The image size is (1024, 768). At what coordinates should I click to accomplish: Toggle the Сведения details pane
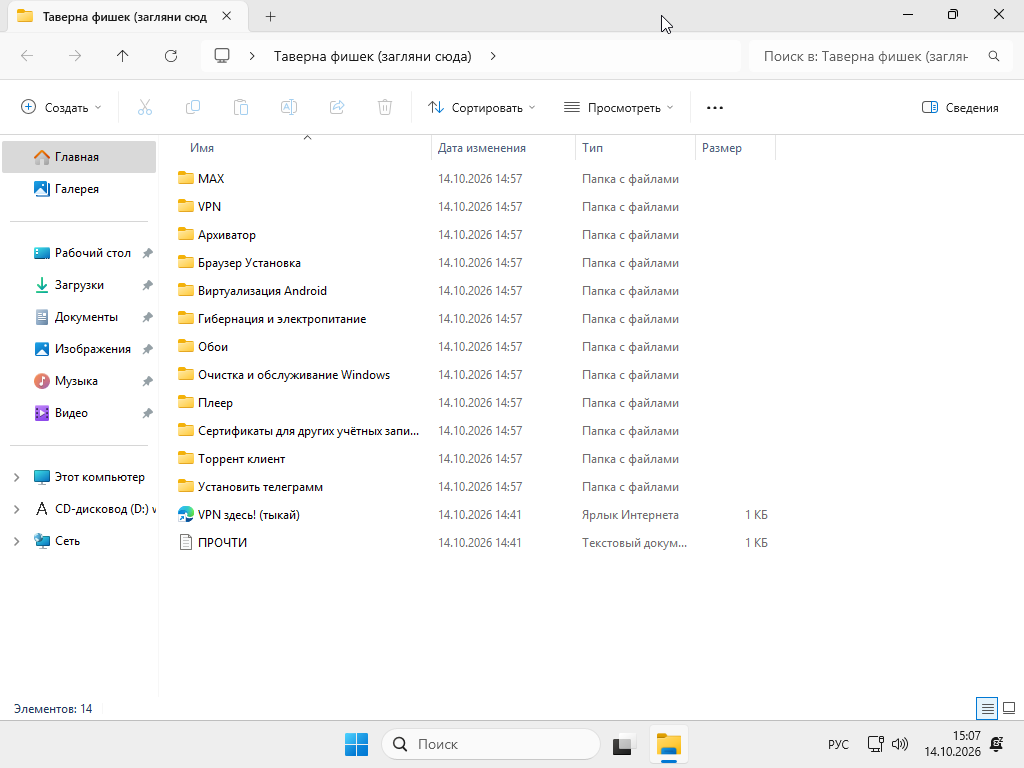(960, 108)
